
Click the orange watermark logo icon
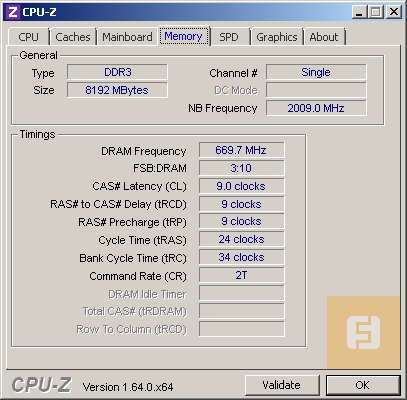point(363,332)
